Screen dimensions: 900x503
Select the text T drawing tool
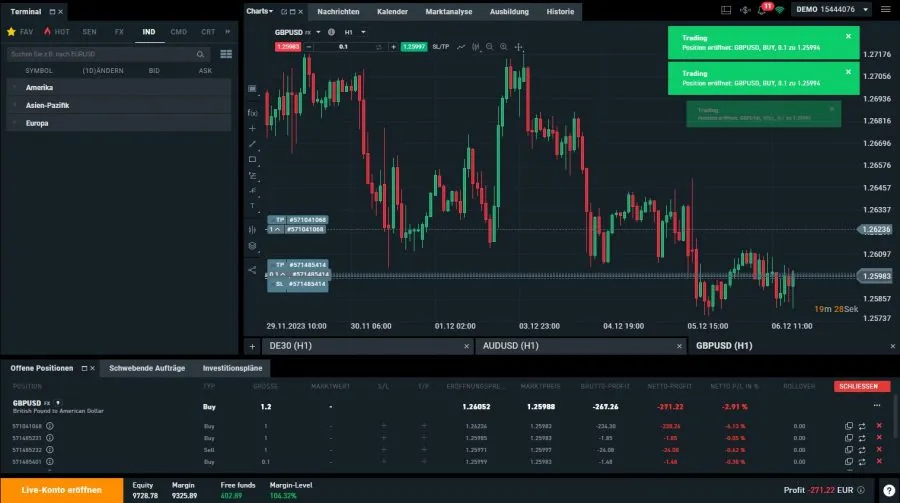[252, 206]
